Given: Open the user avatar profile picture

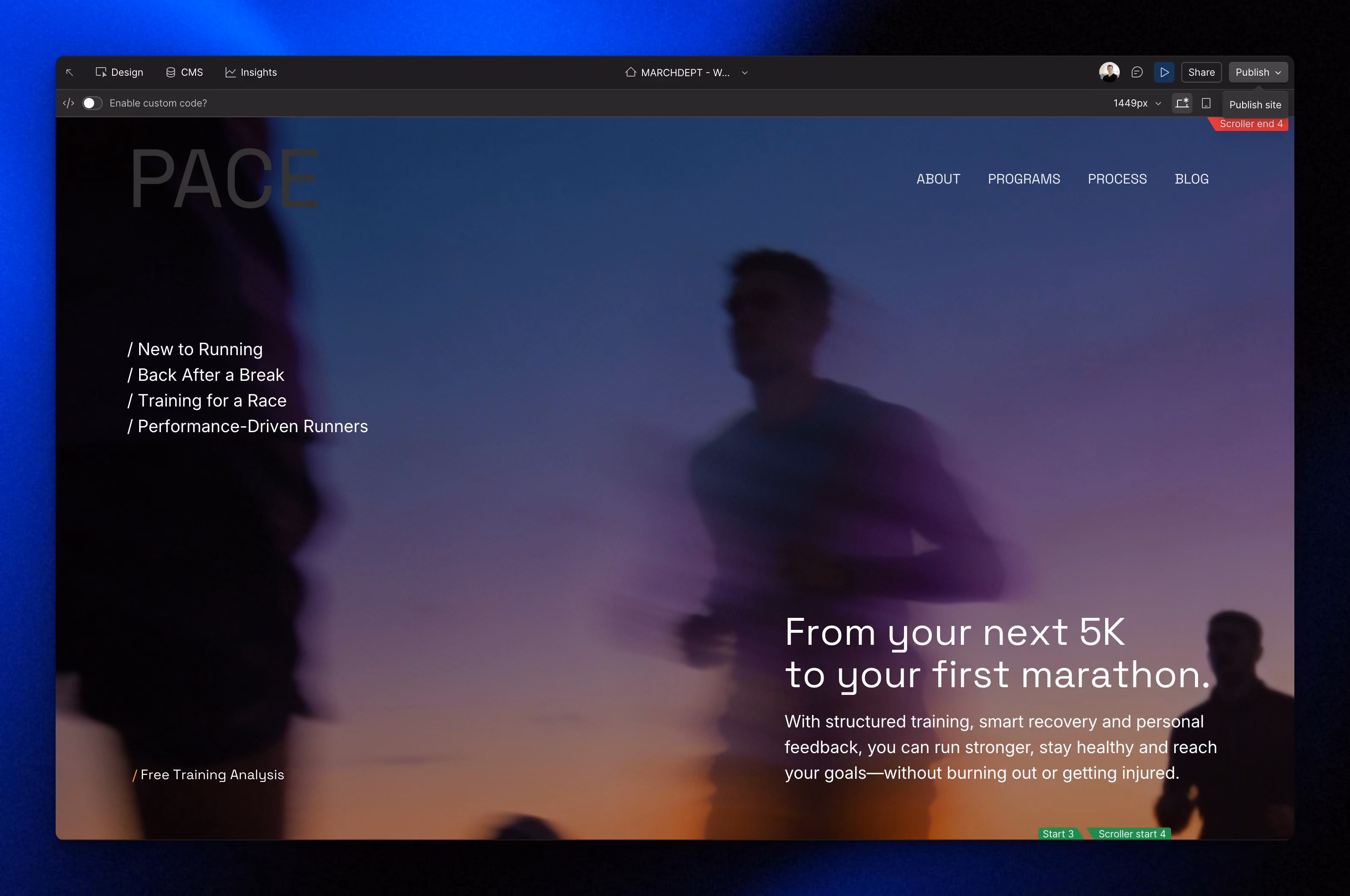Looking at the screenshot, I should [1109, 72].
